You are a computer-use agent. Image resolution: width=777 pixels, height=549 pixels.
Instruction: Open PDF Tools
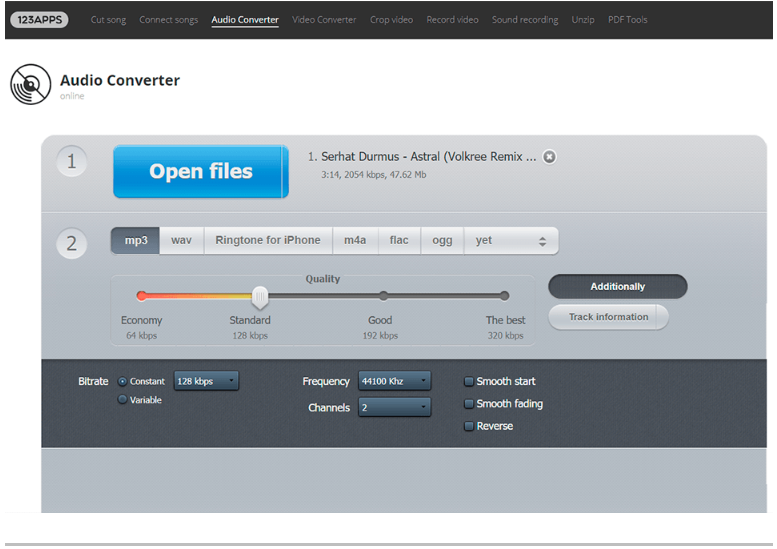627,20
